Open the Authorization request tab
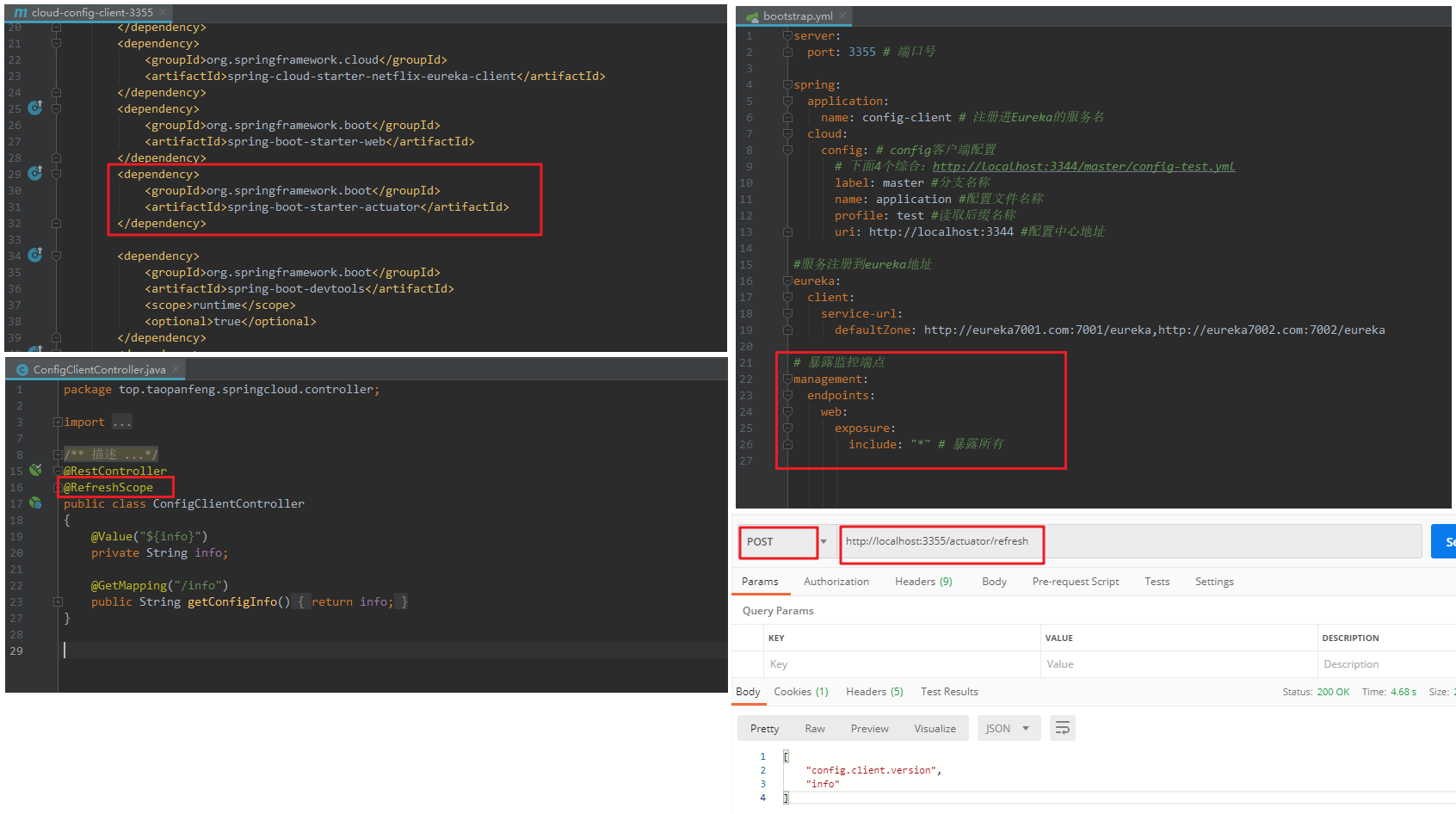1456x814 pixels. [x=836, y=582]
